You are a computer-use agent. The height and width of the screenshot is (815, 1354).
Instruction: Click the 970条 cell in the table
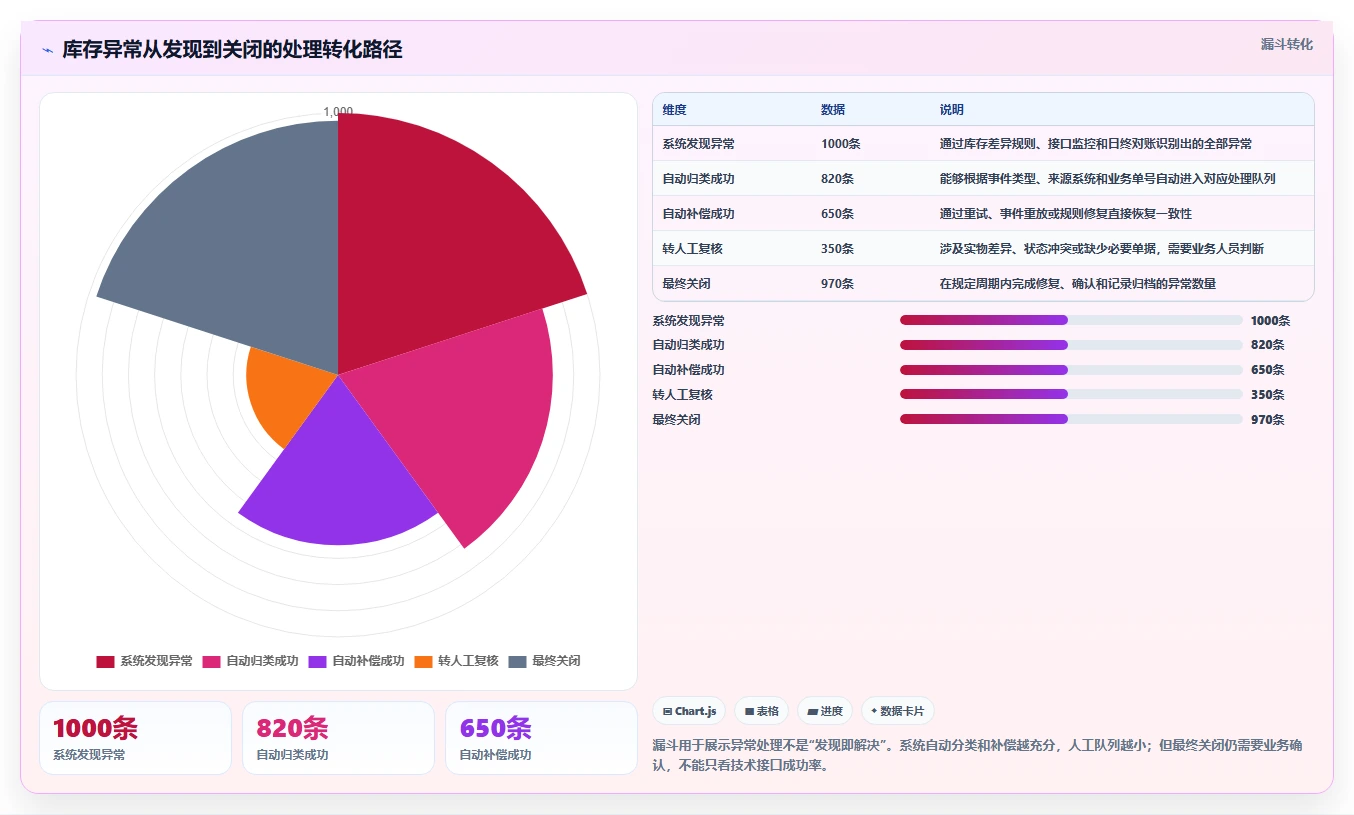coord(837,284)
